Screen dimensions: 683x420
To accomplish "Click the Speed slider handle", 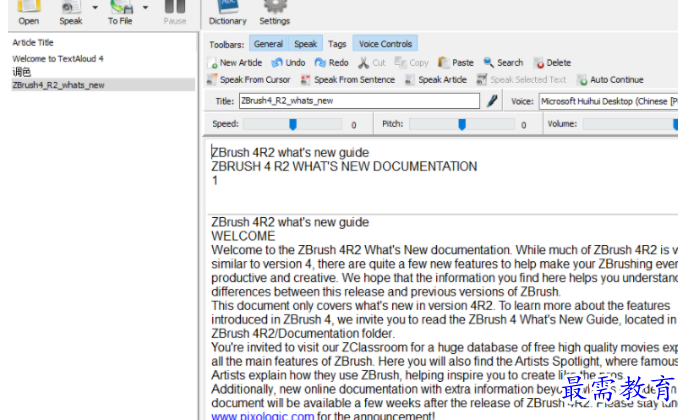I will pos(293,125).
